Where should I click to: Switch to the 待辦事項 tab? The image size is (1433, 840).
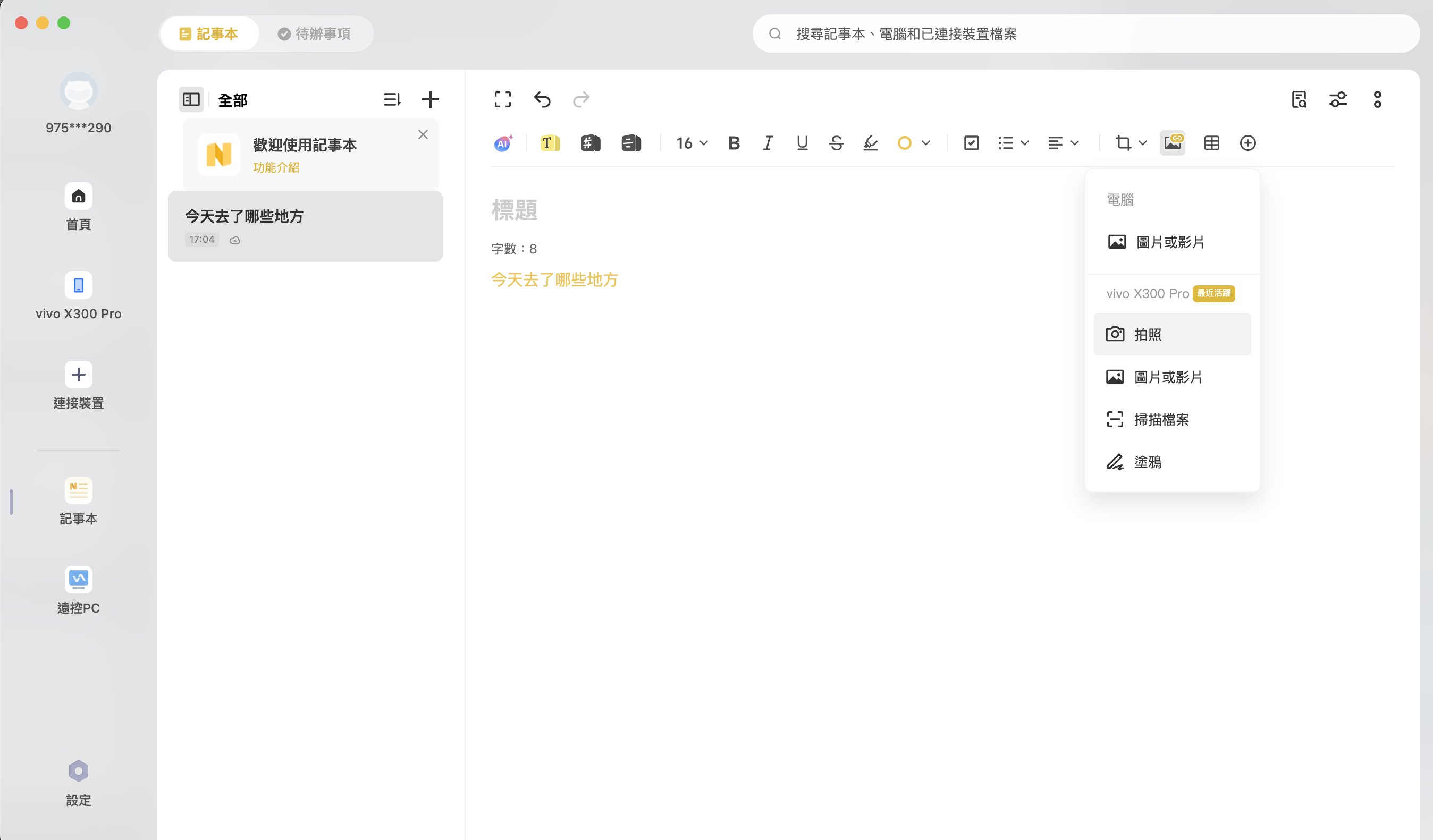click(x=315, y=34)
